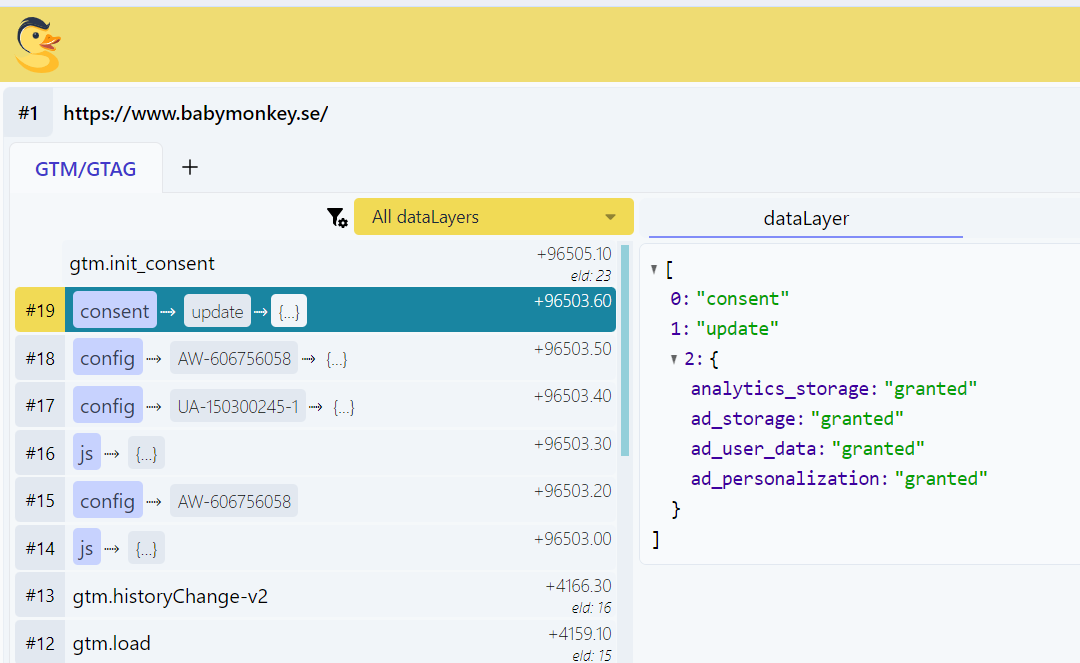This screenshot has width=1080, height=663.
Task: Expand the {...} object in row #14
Action: [146, 549]
